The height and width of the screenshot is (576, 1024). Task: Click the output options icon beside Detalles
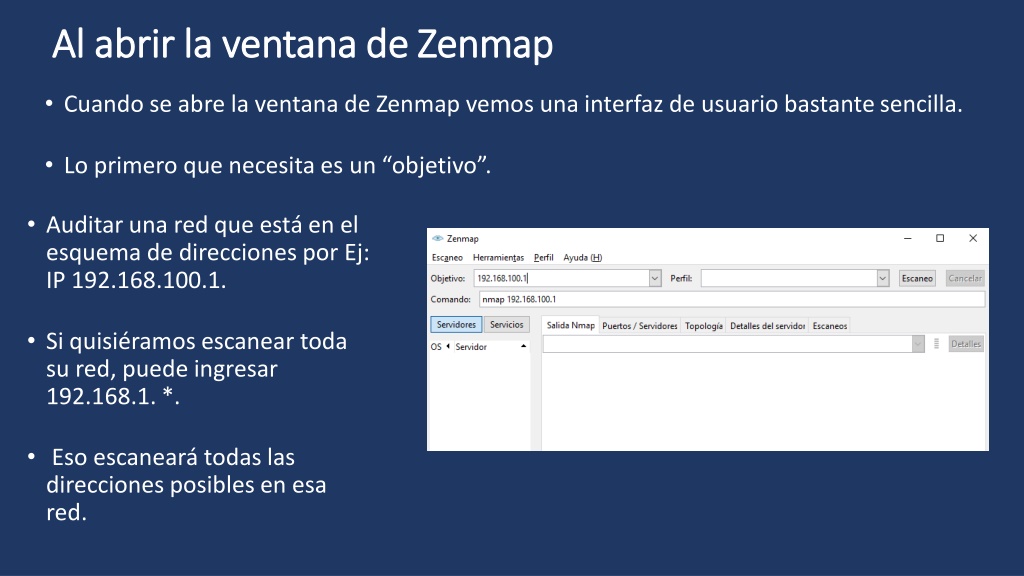[936, 344]
